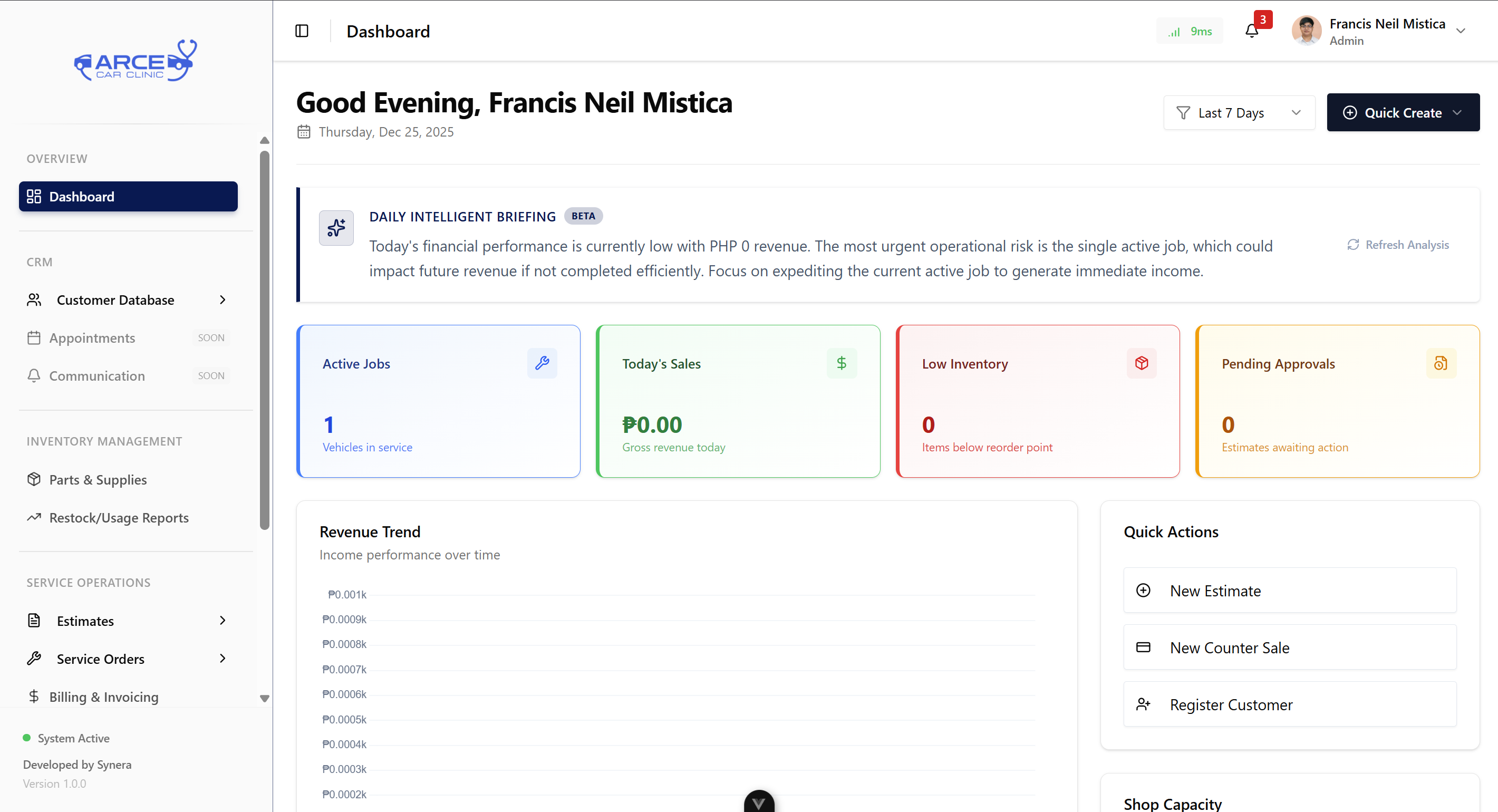This screenshot has width=1498, height=812.
Task: Click the Dashboard icon in sidebar
Action: tap(34, 196)
